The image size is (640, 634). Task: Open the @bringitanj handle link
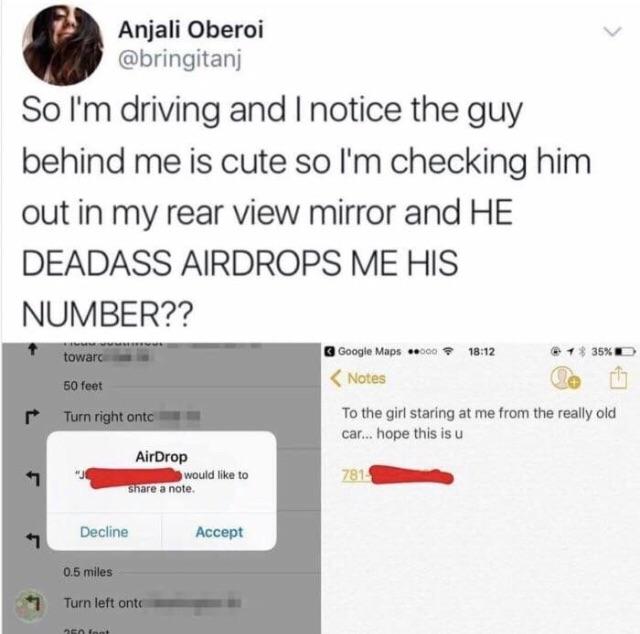[x=180, y=59]
